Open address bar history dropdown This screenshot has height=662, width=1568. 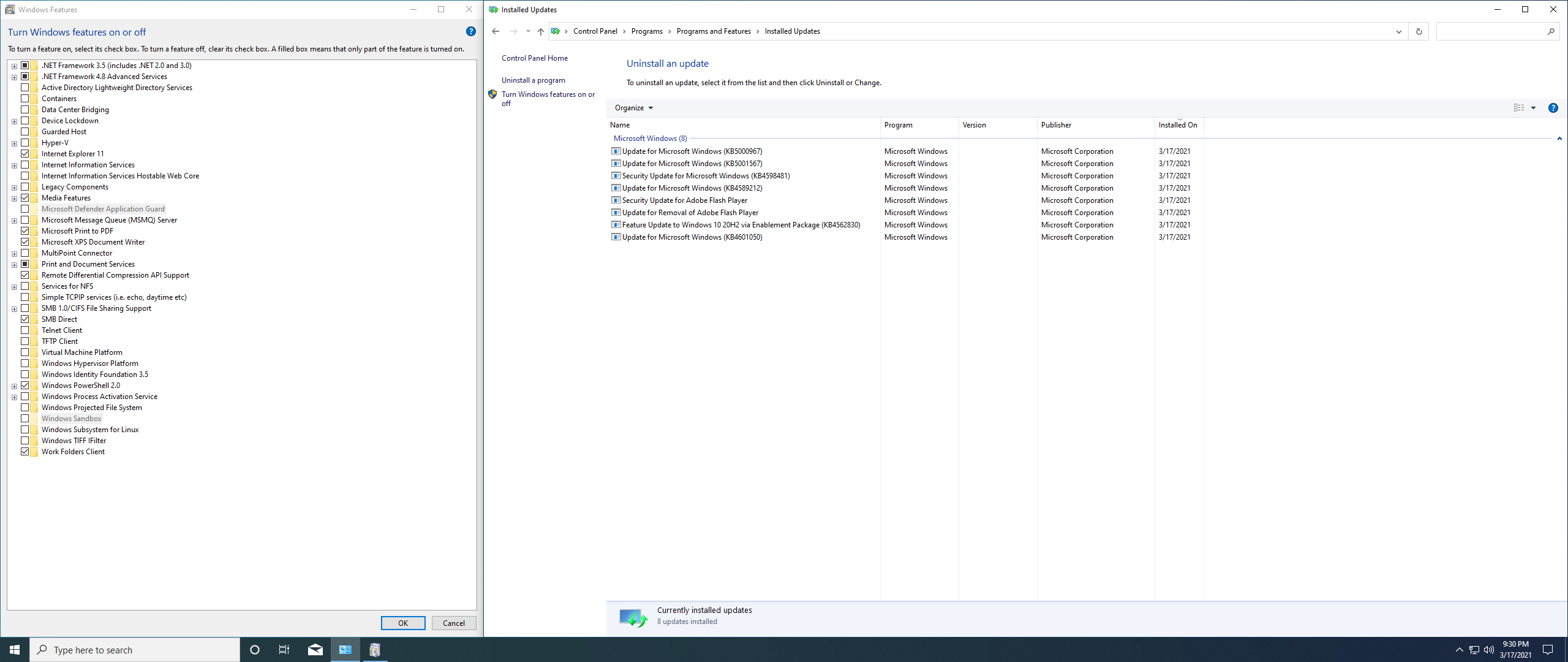click(1398, 31)
